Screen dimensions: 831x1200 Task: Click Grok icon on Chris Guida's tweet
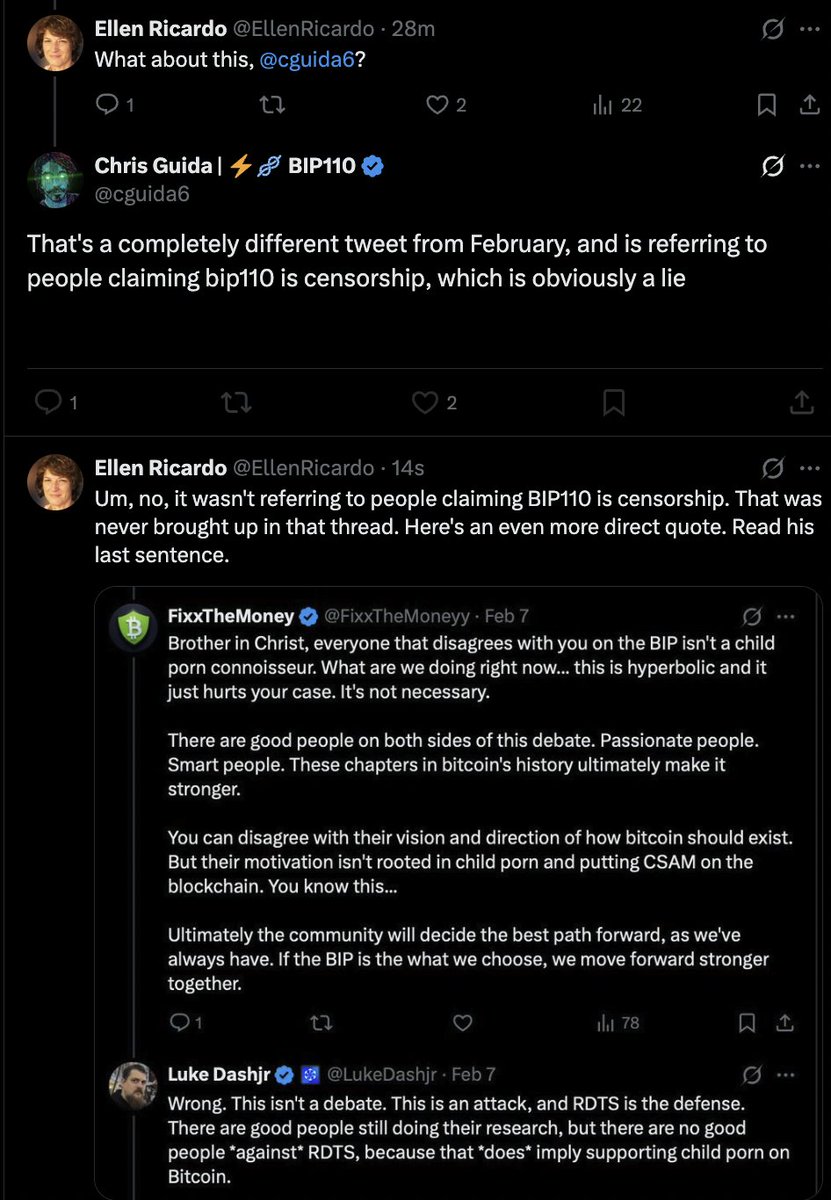(772, 166)
